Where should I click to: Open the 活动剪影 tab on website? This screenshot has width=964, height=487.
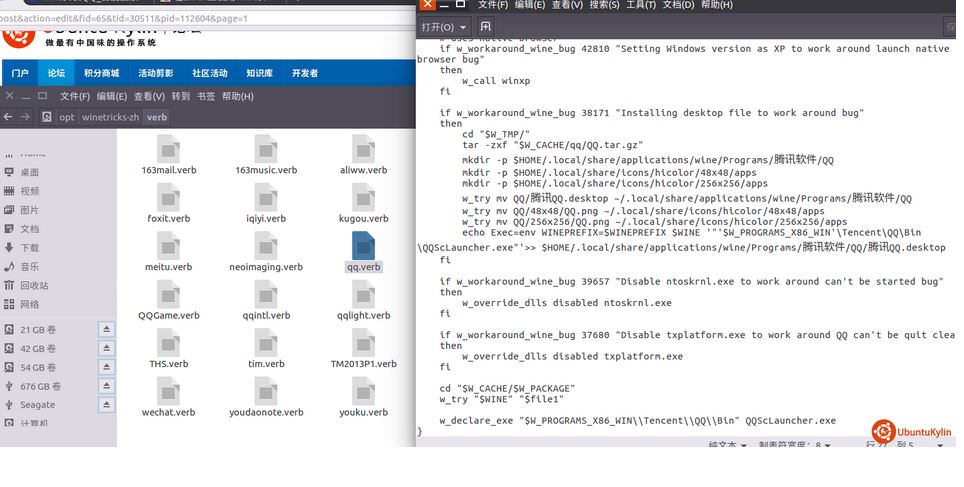[156, 73]
